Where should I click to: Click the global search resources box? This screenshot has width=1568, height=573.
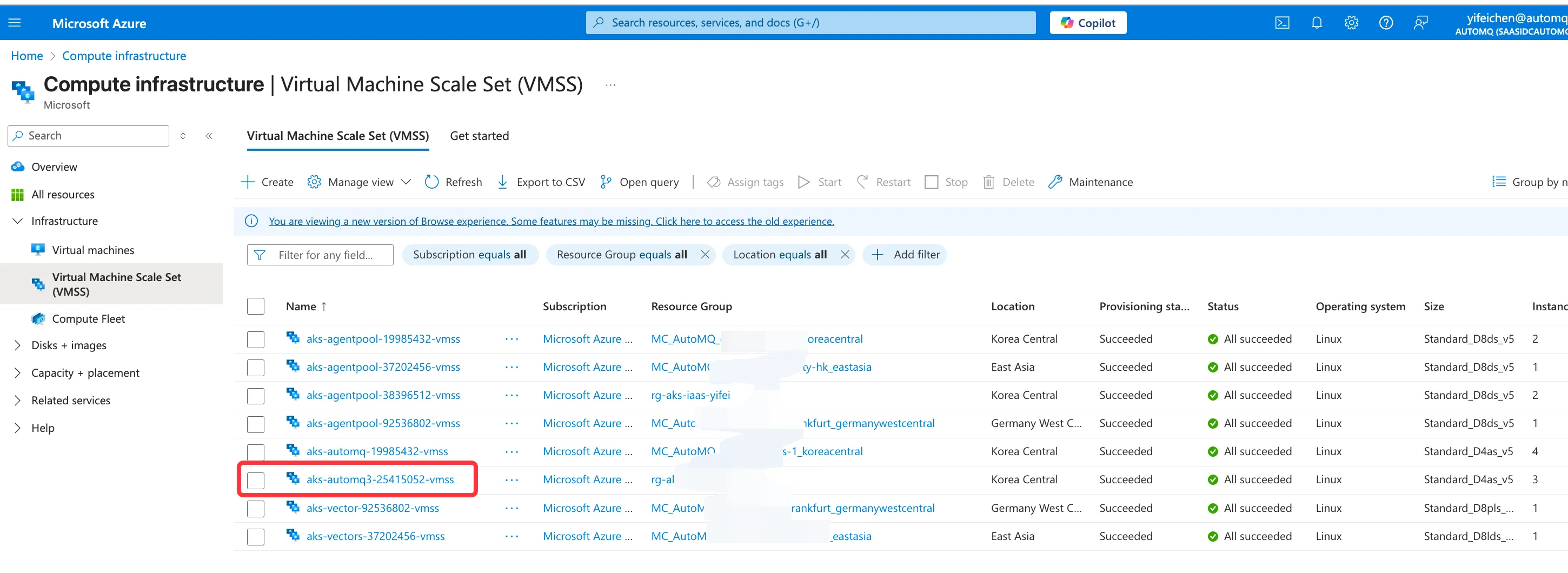click(x=810, y=23)
